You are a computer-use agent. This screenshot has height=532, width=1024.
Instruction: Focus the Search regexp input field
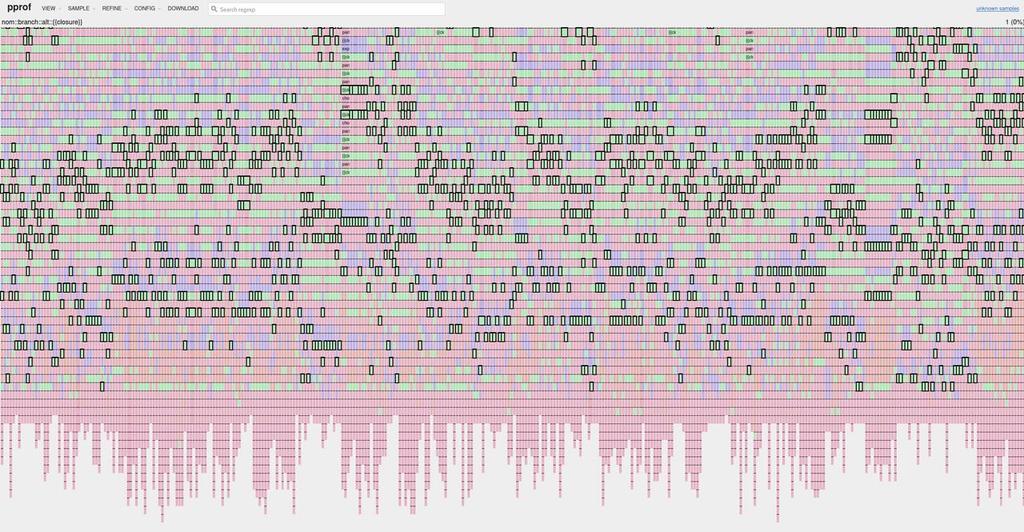(327, 9)
